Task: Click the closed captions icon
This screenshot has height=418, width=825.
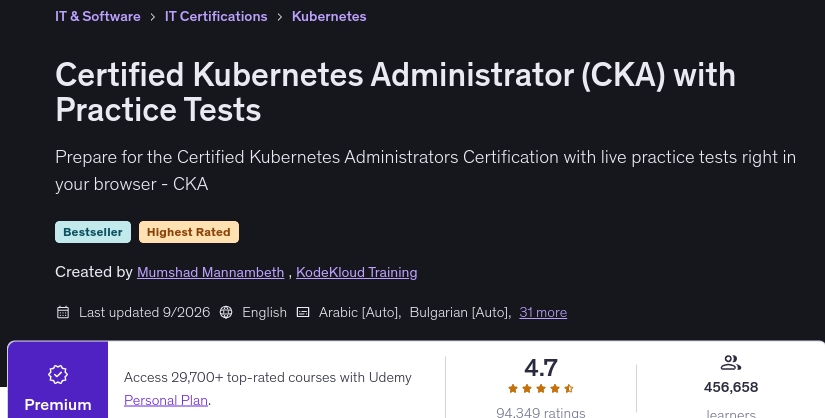Action: 303,312
